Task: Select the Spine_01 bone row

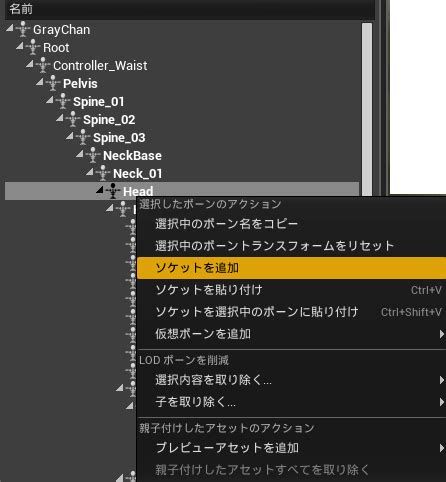Action: [182, 101]
